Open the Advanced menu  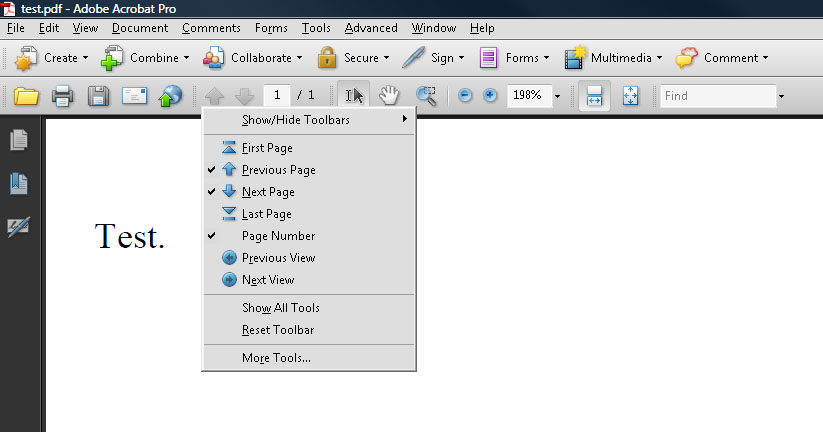point(370,28)
